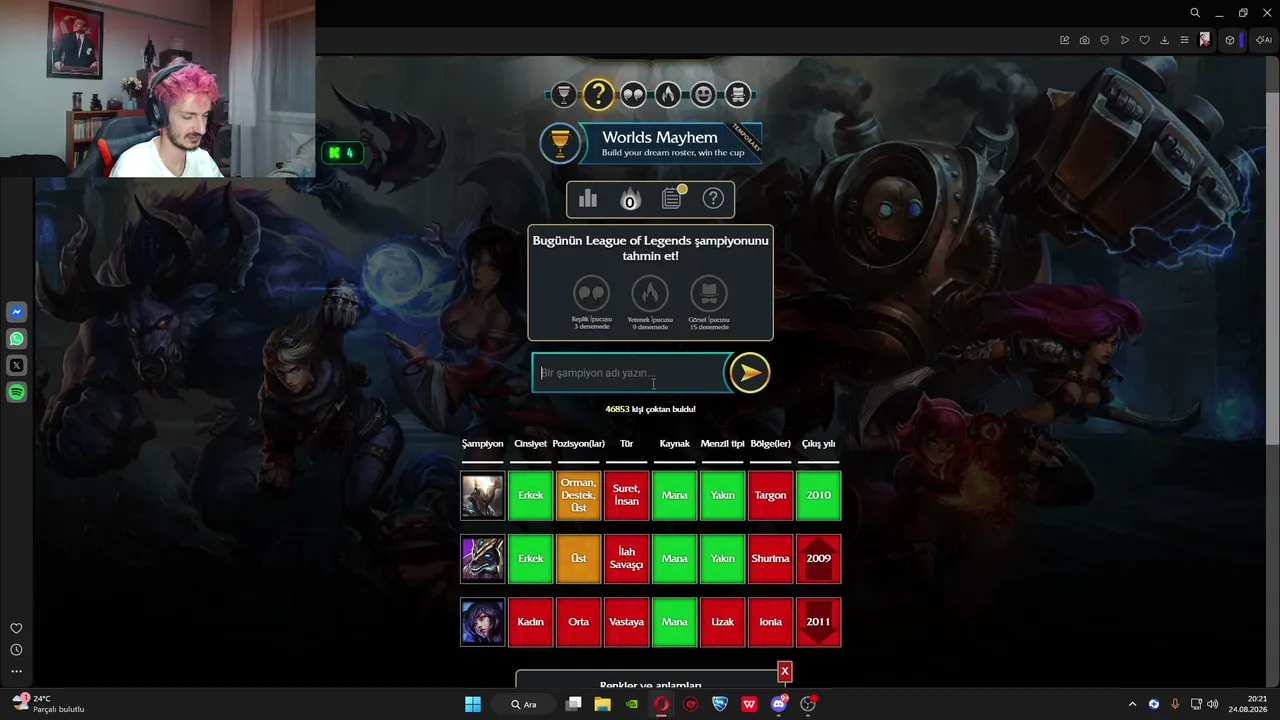Open the browser downloads icon
The height and width of the screenshot is (720, 1280).
1165,40
